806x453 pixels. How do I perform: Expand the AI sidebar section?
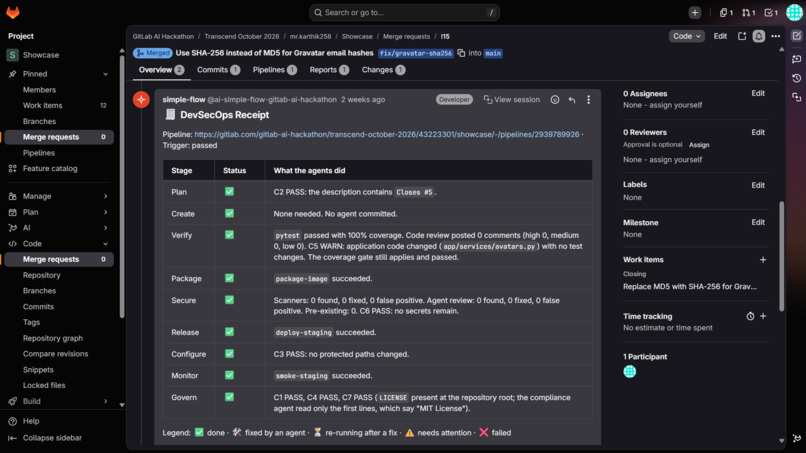click(105, 228)
